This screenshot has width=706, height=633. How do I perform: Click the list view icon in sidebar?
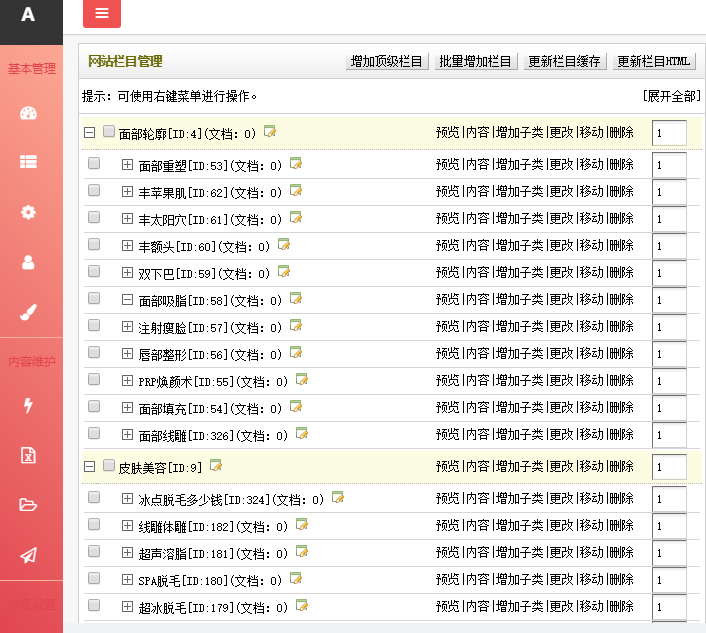click(28, 162)
